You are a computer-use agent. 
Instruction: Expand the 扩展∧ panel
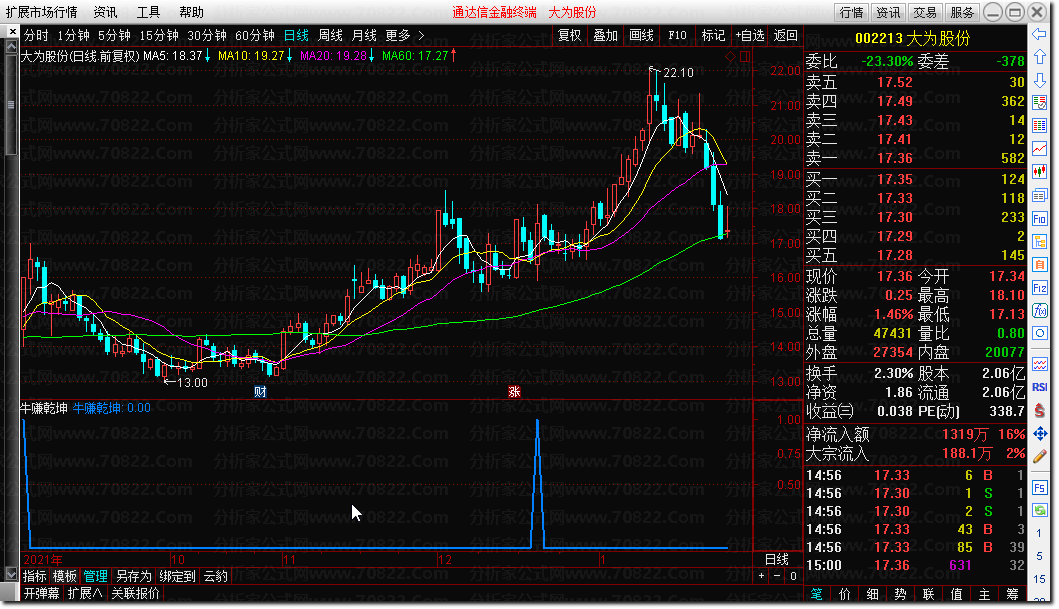85,593
